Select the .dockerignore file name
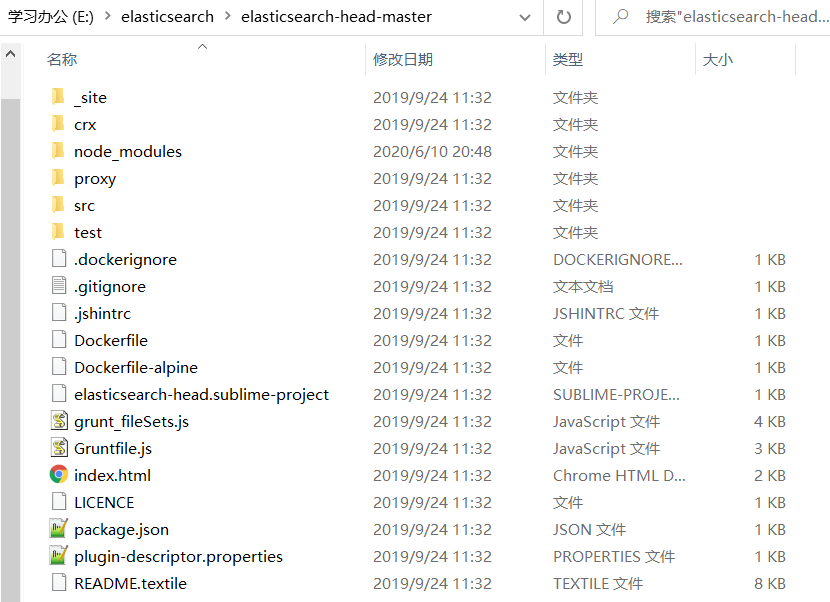Screen dimensions: 830x602 point(125,259)
